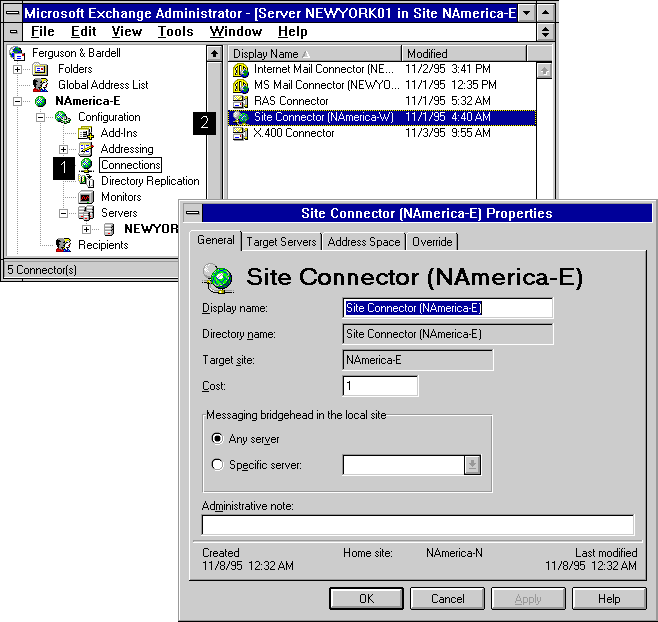Click the Configuration container icon

(x=63, y=117)
